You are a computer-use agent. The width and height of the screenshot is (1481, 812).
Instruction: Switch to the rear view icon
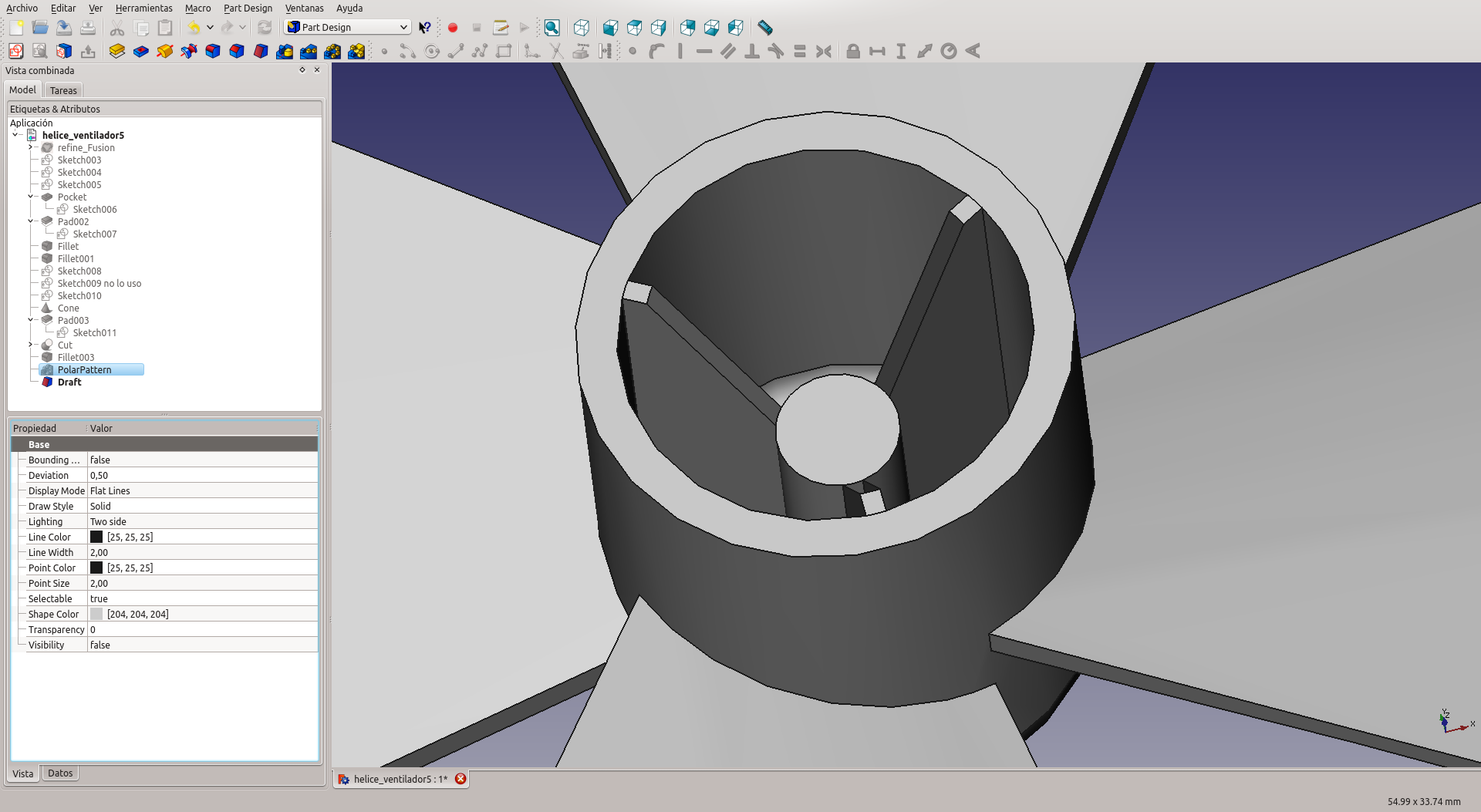(x=687, y=28)
